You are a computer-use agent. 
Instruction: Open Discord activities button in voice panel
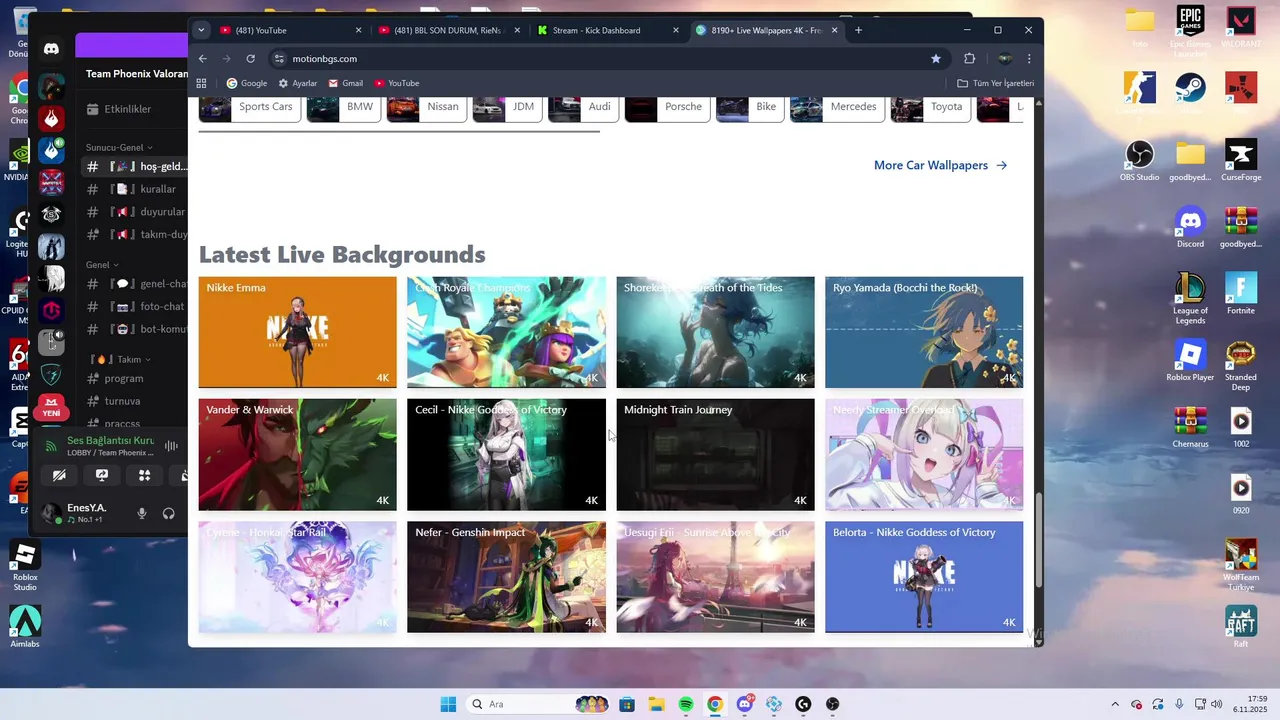(144, 476)
